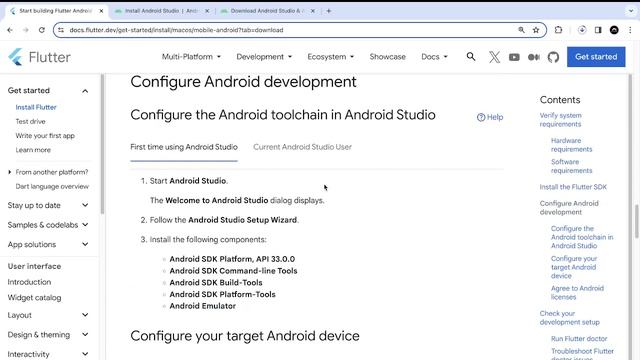Screen dimensions: 640x360
Task: Expand Design & theming section
Action: 48,335
